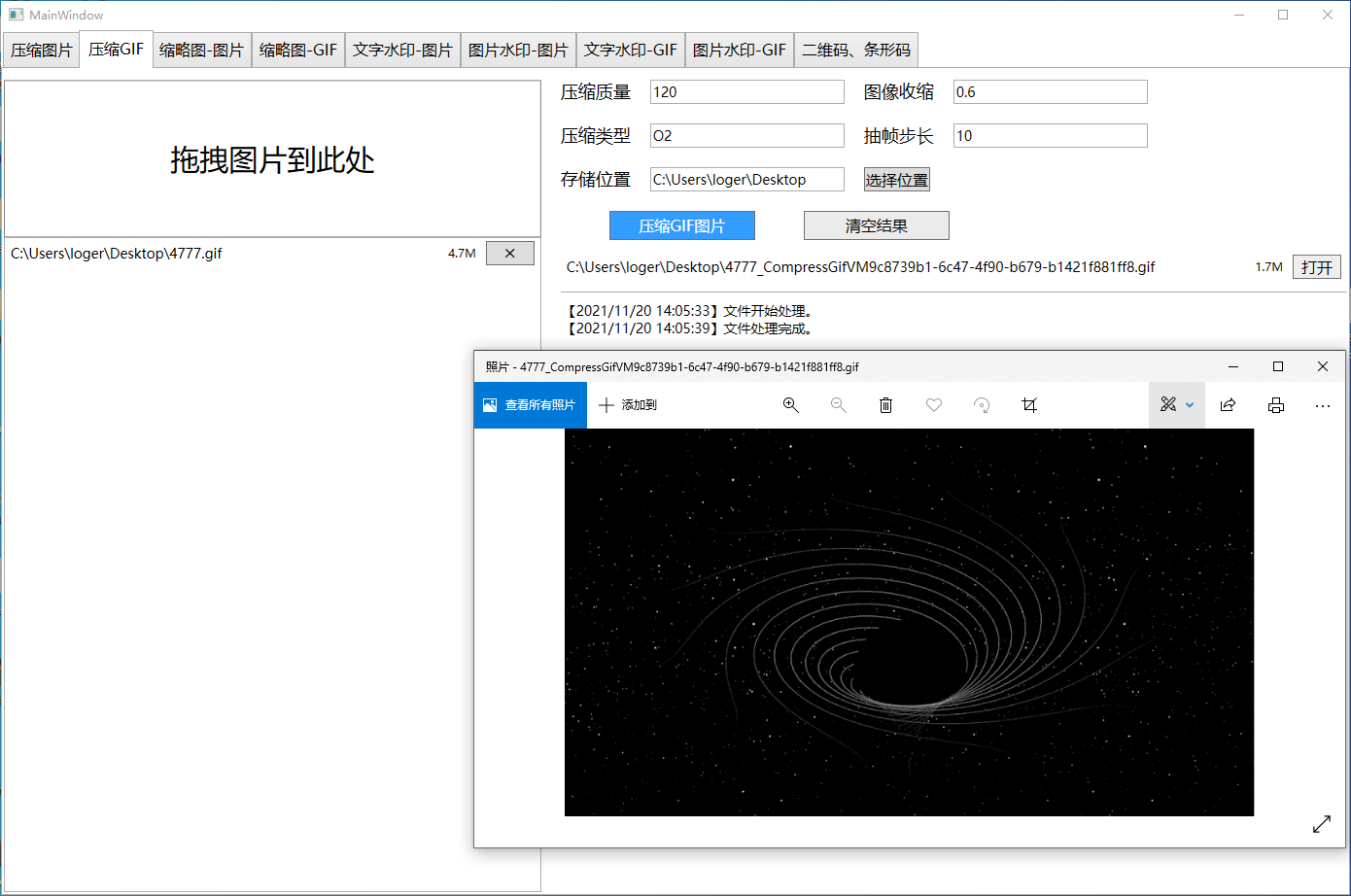Expand the edit options chevron
Image resolution: width=1351 pixels, height=896 pixels.
point(1188,404)
